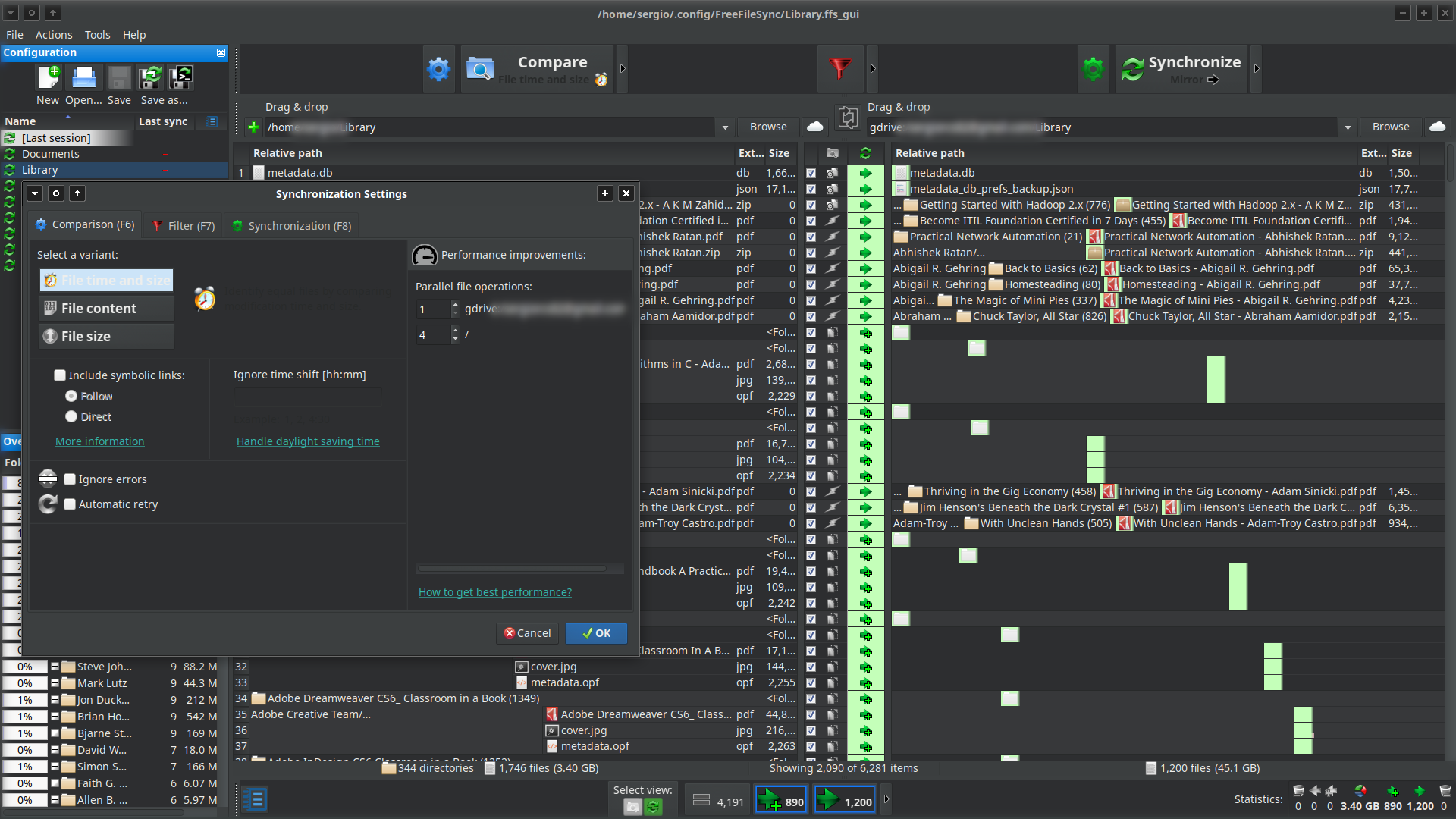1456x819 pixels.
Task: Click the Cancel button in dialog
Action: pyautogui.click(x=528, y=632)
